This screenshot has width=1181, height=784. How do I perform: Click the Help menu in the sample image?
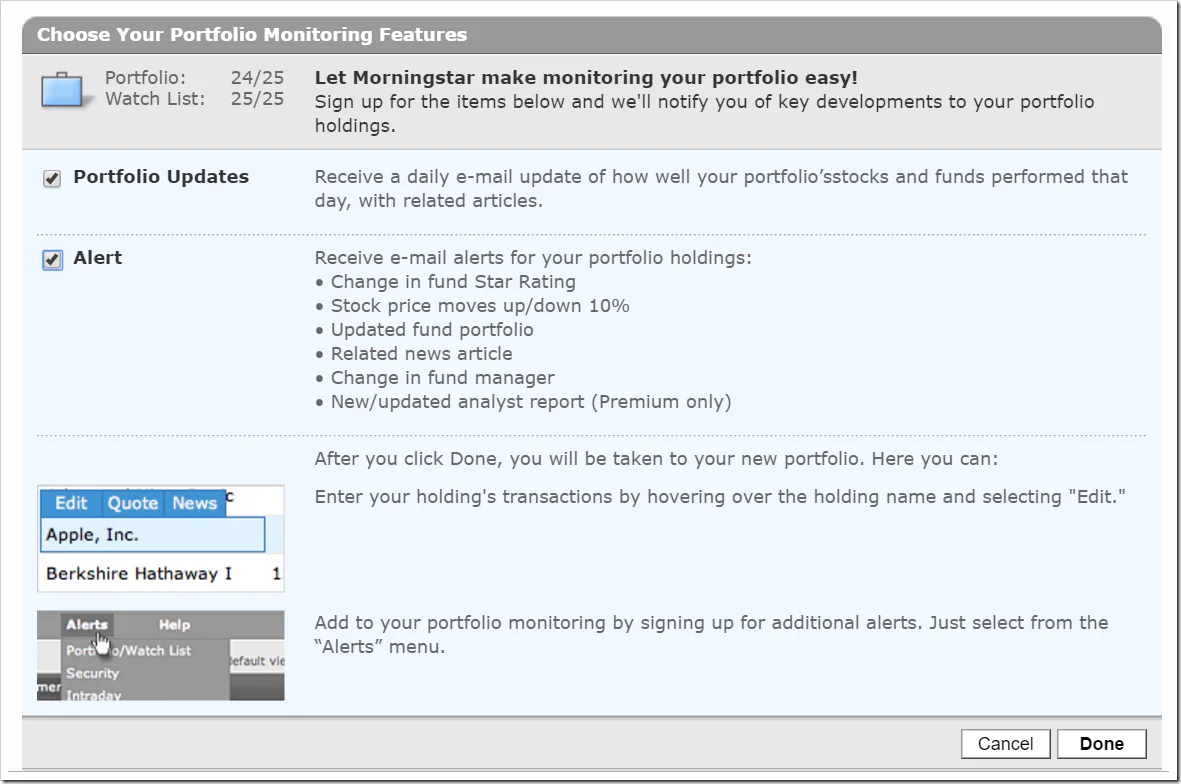[x=174, y=624]
